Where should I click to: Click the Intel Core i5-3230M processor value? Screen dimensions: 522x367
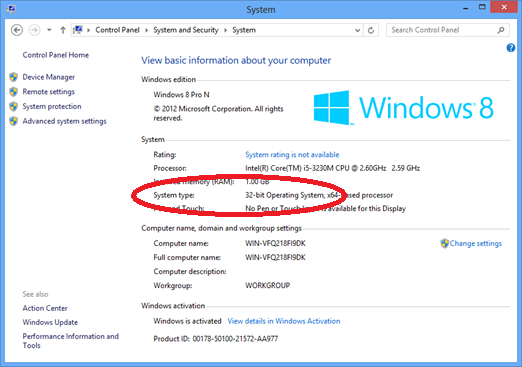tap(332, 168)
